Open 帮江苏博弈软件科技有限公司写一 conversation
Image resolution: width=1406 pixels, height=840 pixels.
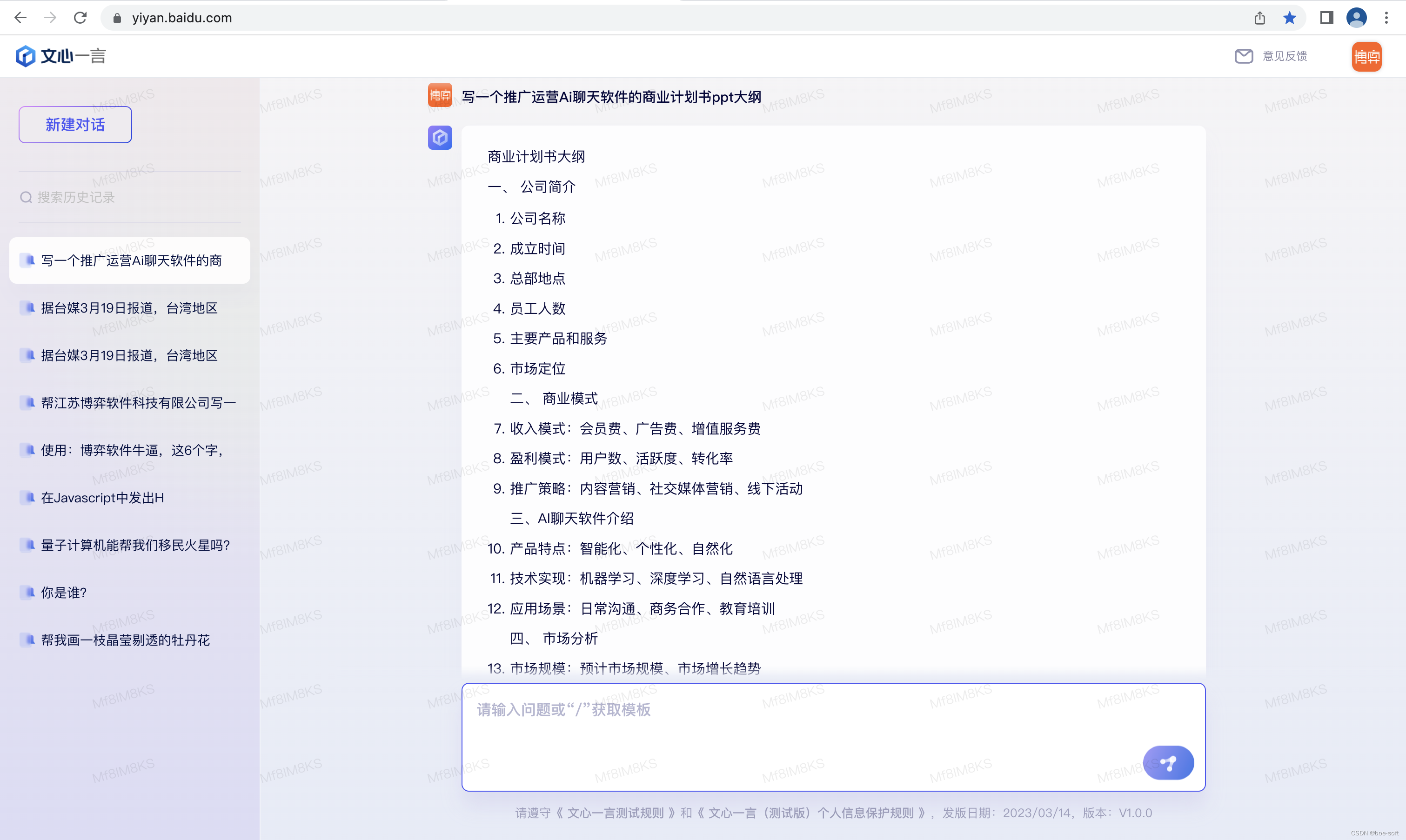[x=130, y=402]
